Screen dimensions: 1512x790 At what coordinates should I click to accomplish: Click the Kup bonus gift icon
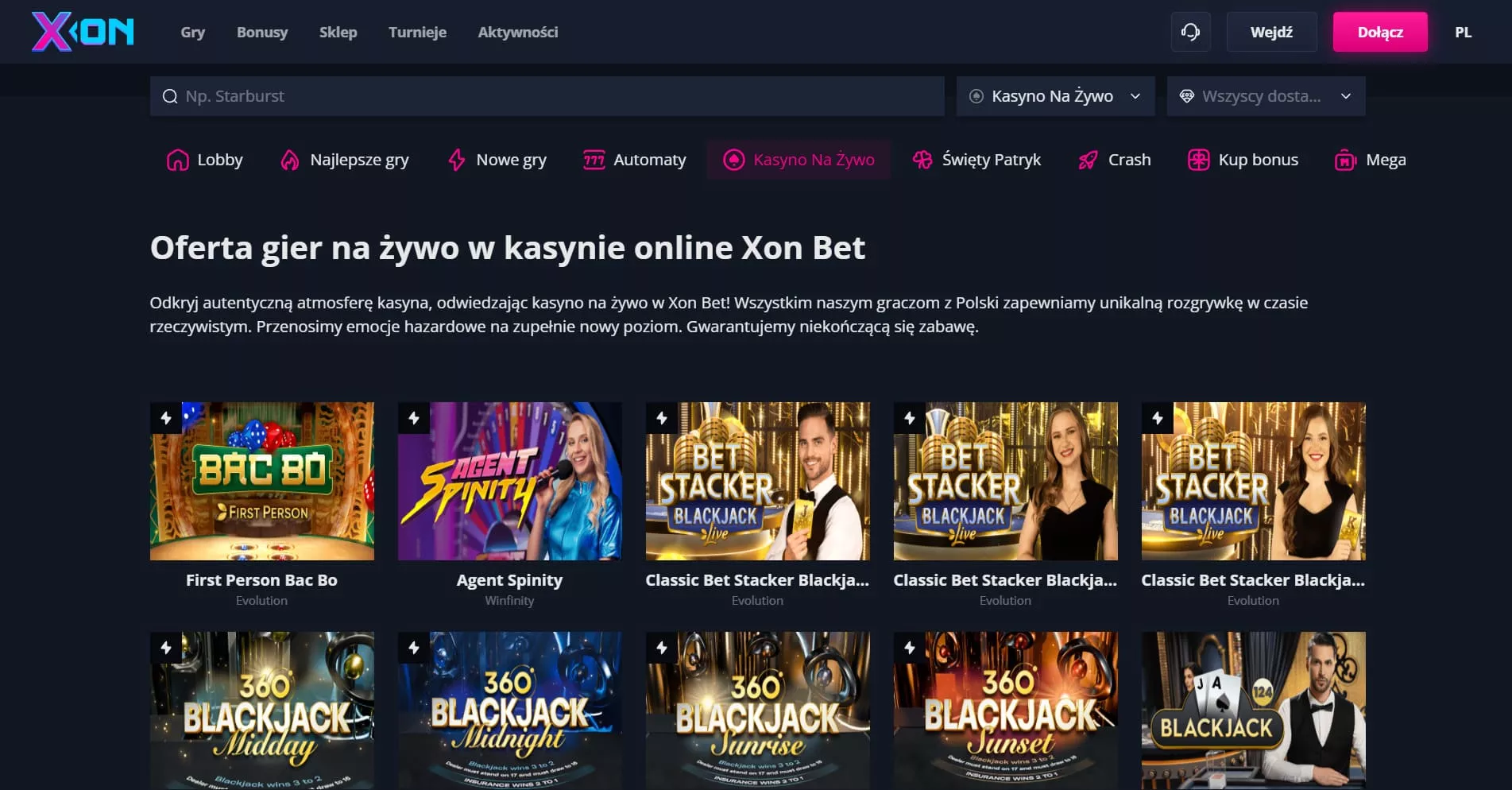click(x=1198, y=160)
